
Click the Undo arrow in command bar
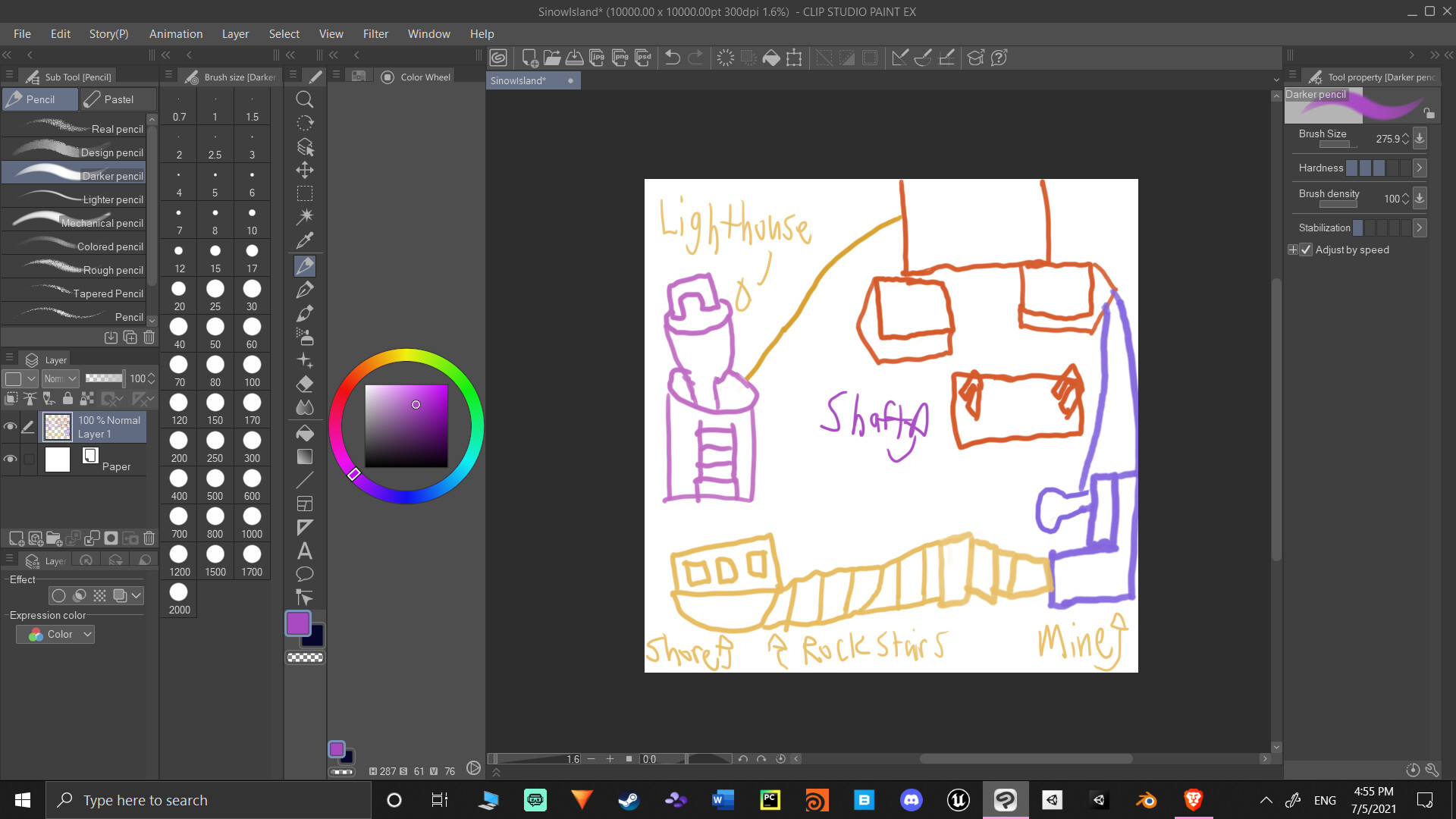[x=672, y=58]
